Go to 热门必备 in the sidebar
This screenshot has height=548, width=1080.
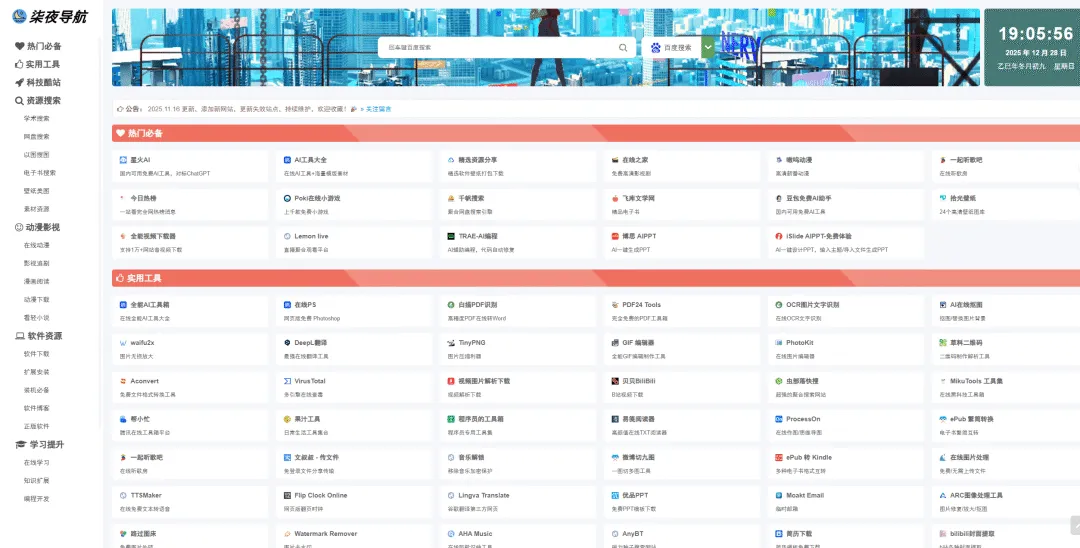39,46
